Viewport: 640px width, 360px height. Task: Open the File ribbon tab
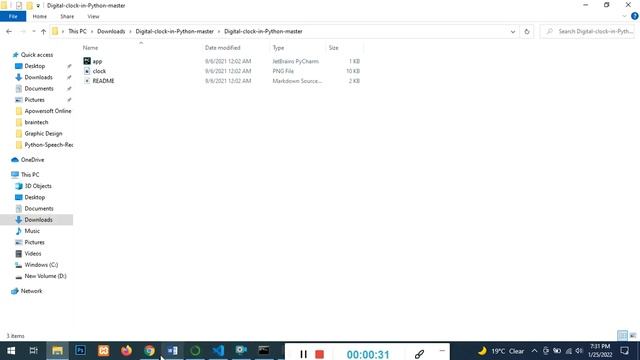(13, 16)
